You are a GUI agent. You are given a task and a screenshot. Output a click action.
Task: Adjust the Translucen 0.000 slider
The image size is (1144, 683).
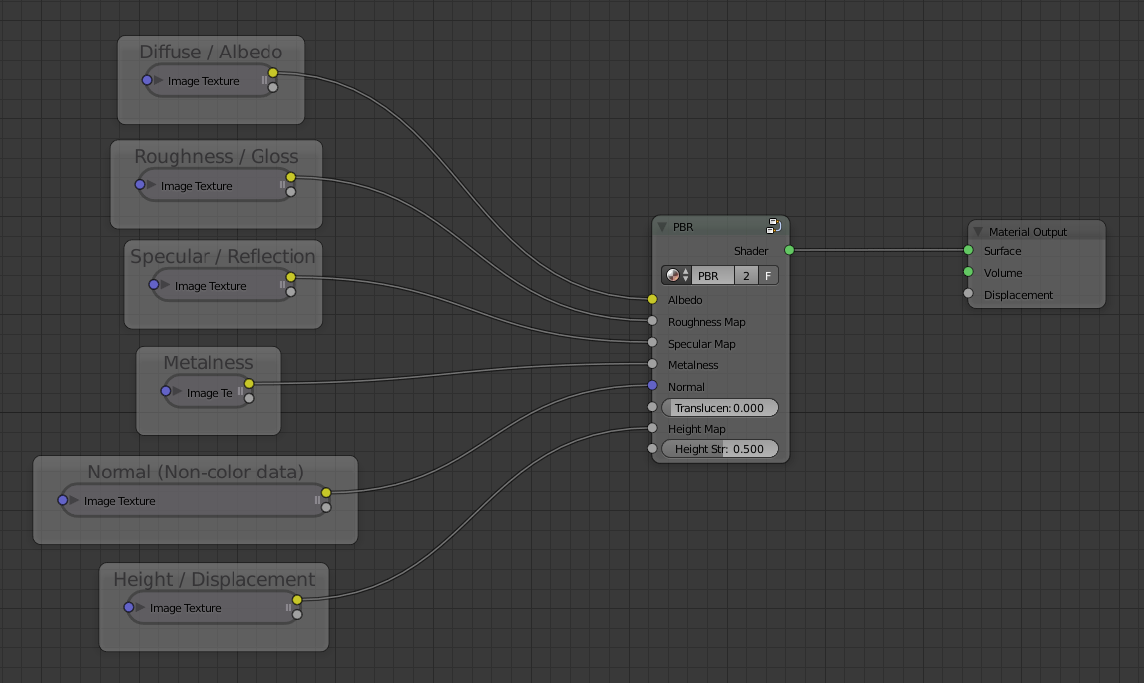719,408
